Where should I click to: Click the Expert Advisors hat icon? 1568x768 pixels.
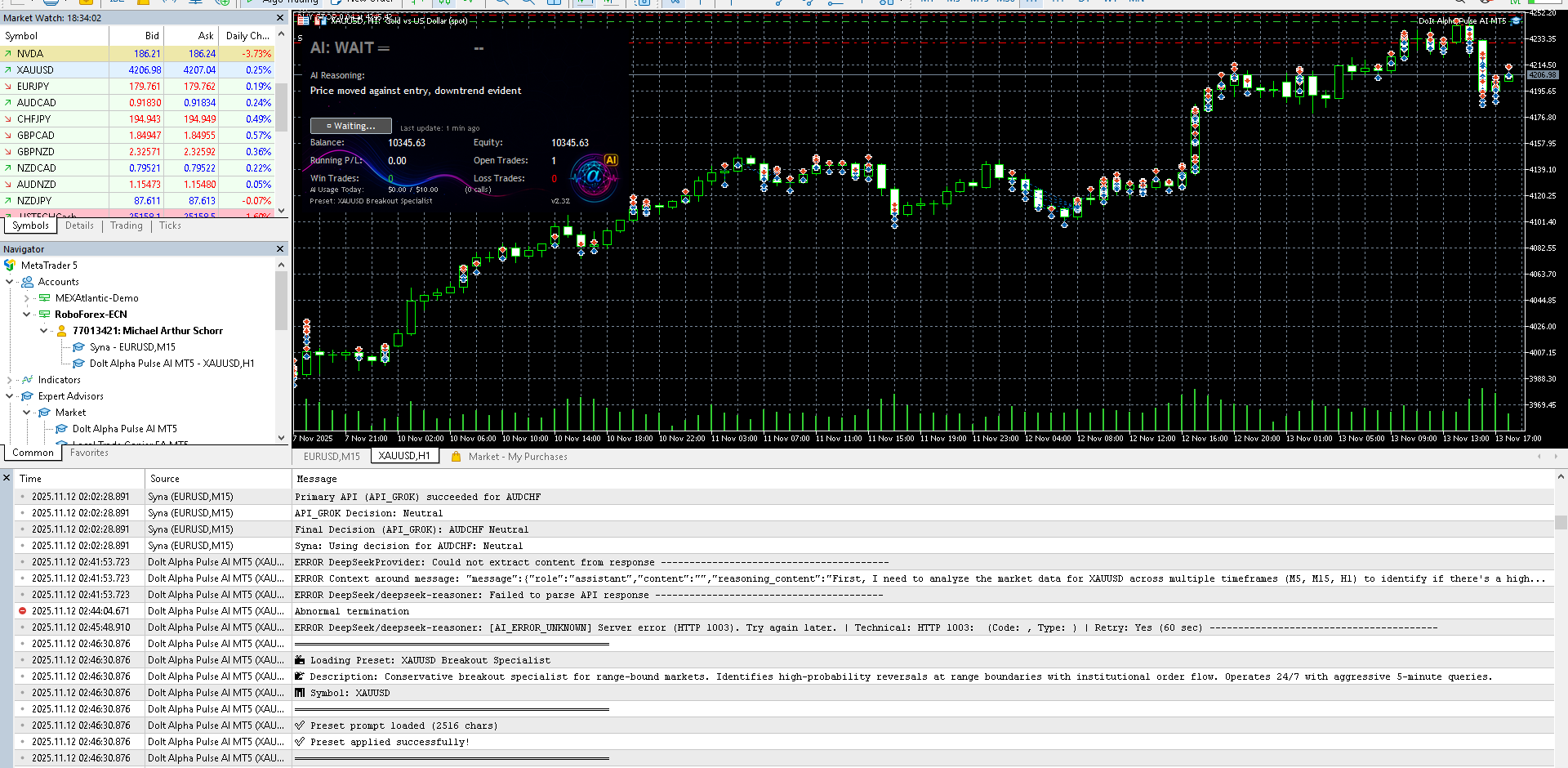click(x=27, y=396)
